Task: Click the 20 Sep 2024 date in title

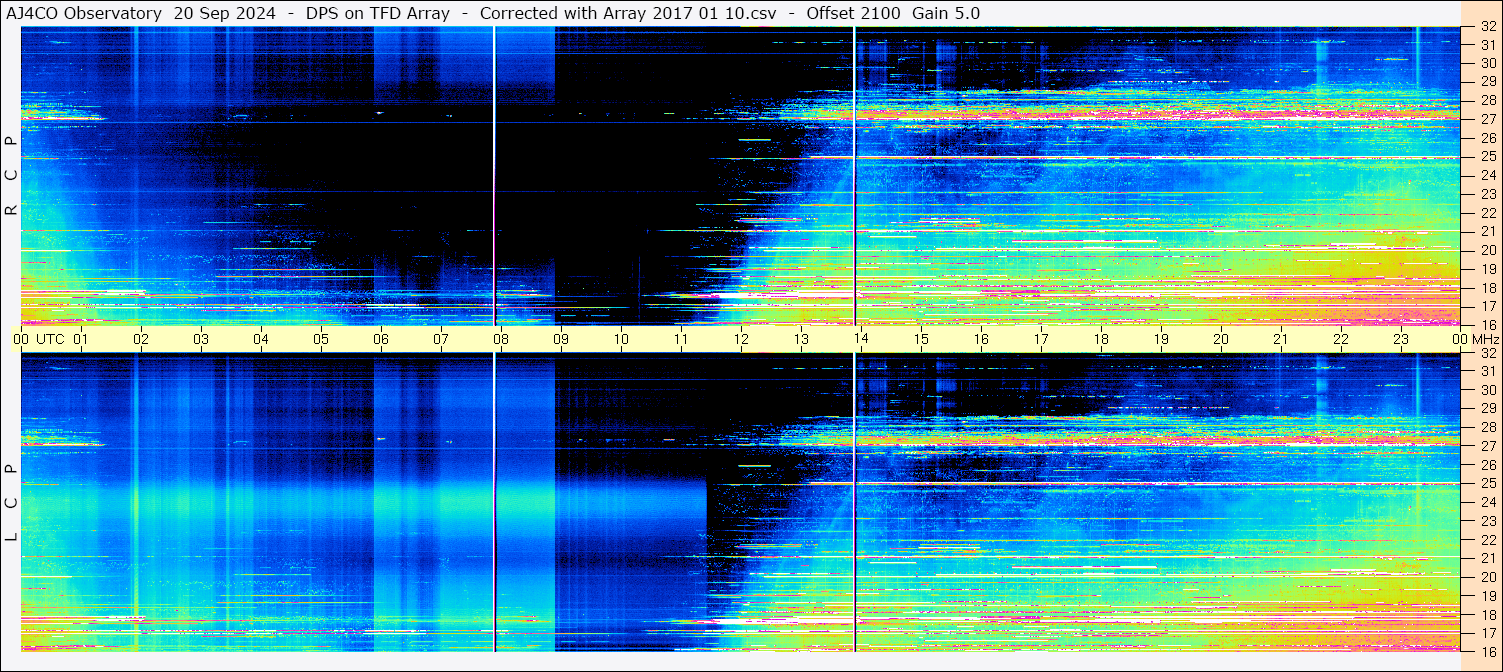Action: pos(224,13)
